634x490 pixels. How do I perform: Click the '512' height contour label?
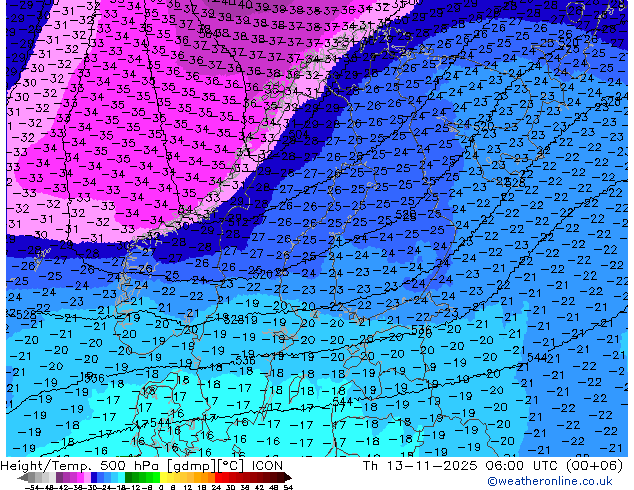pyautogui.click(x=238, y=222)
